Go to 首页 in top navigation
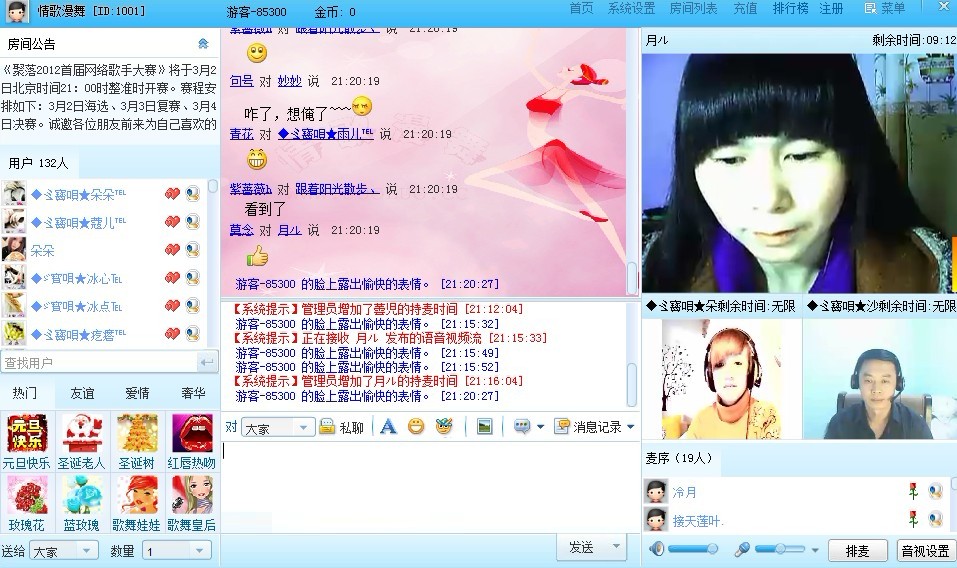The width and height of the screenshot is (957, 568). [581, 9]
